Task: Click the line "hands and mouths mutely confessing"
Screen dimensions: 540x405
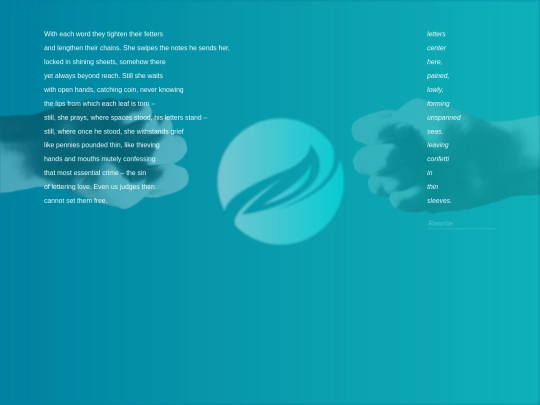Action: 100,159
